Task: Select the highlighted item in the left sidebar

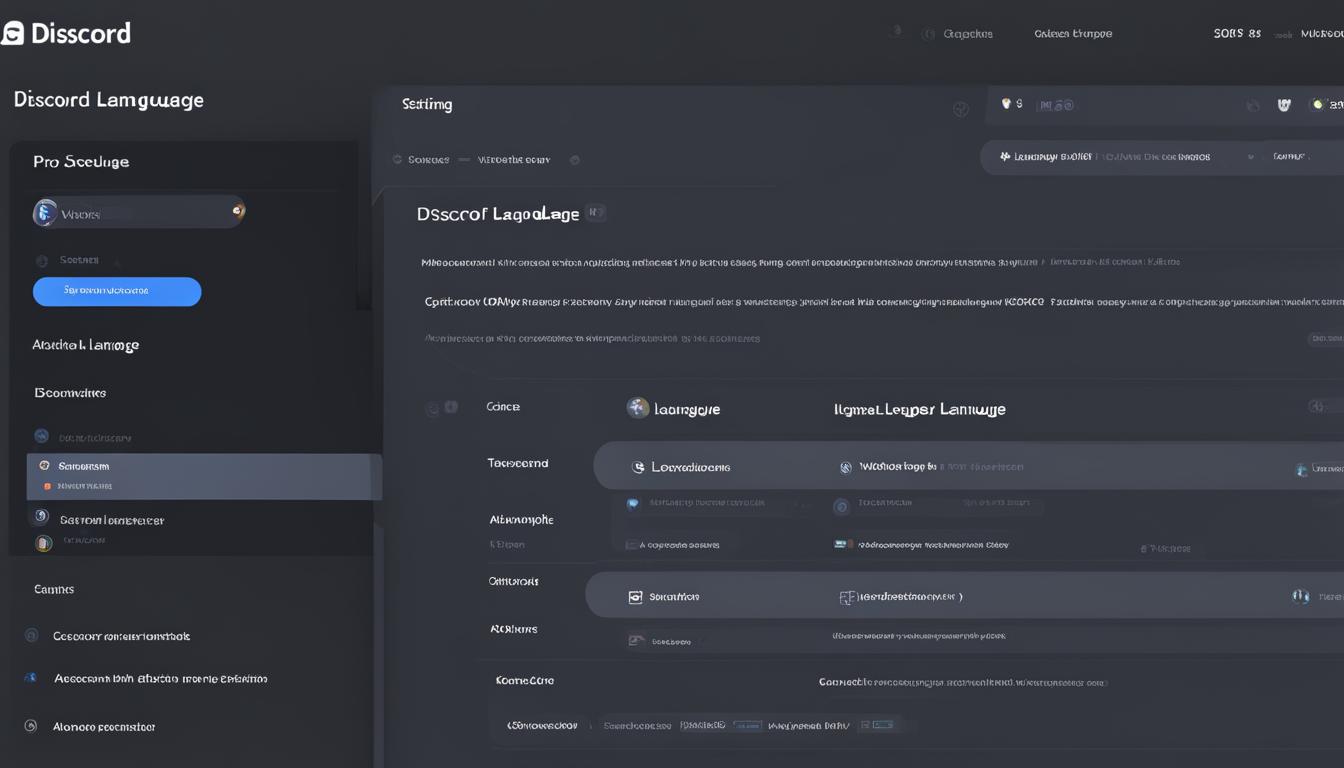Action: pyautogui.click(x=203, y=476)
